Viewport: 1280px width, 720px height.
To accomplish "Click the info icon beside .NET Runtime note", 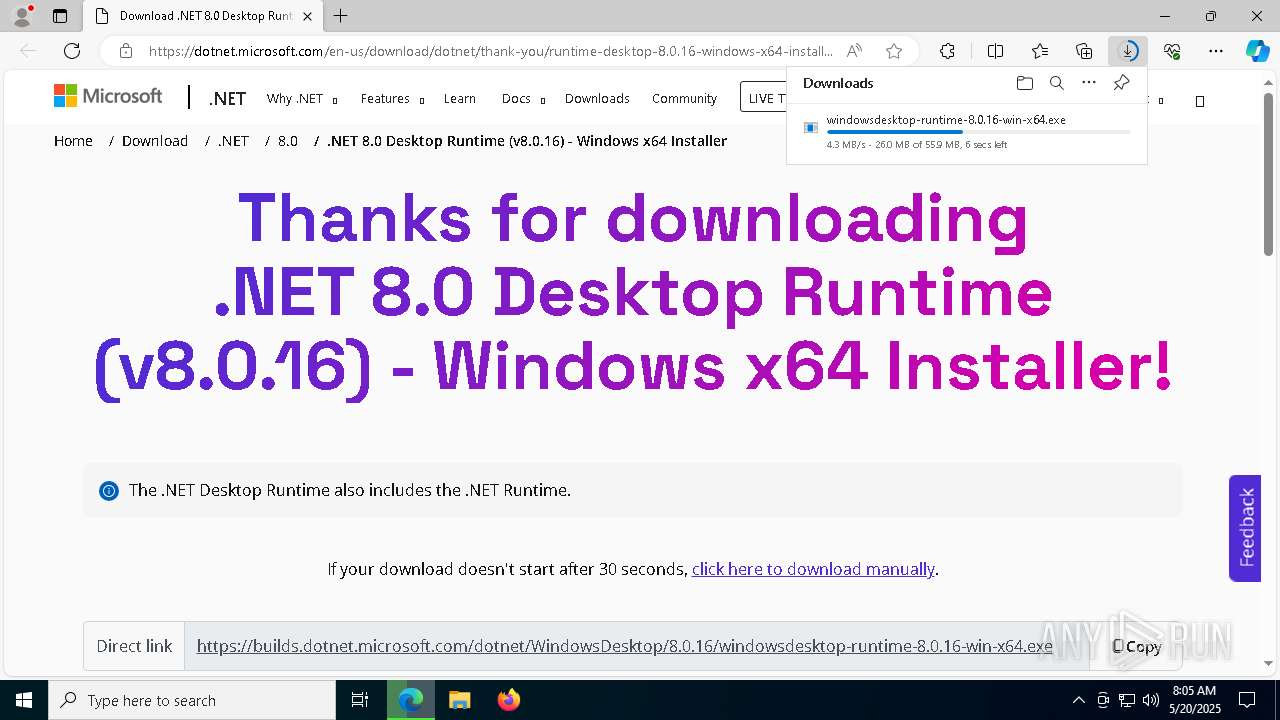I will (109, 491).
